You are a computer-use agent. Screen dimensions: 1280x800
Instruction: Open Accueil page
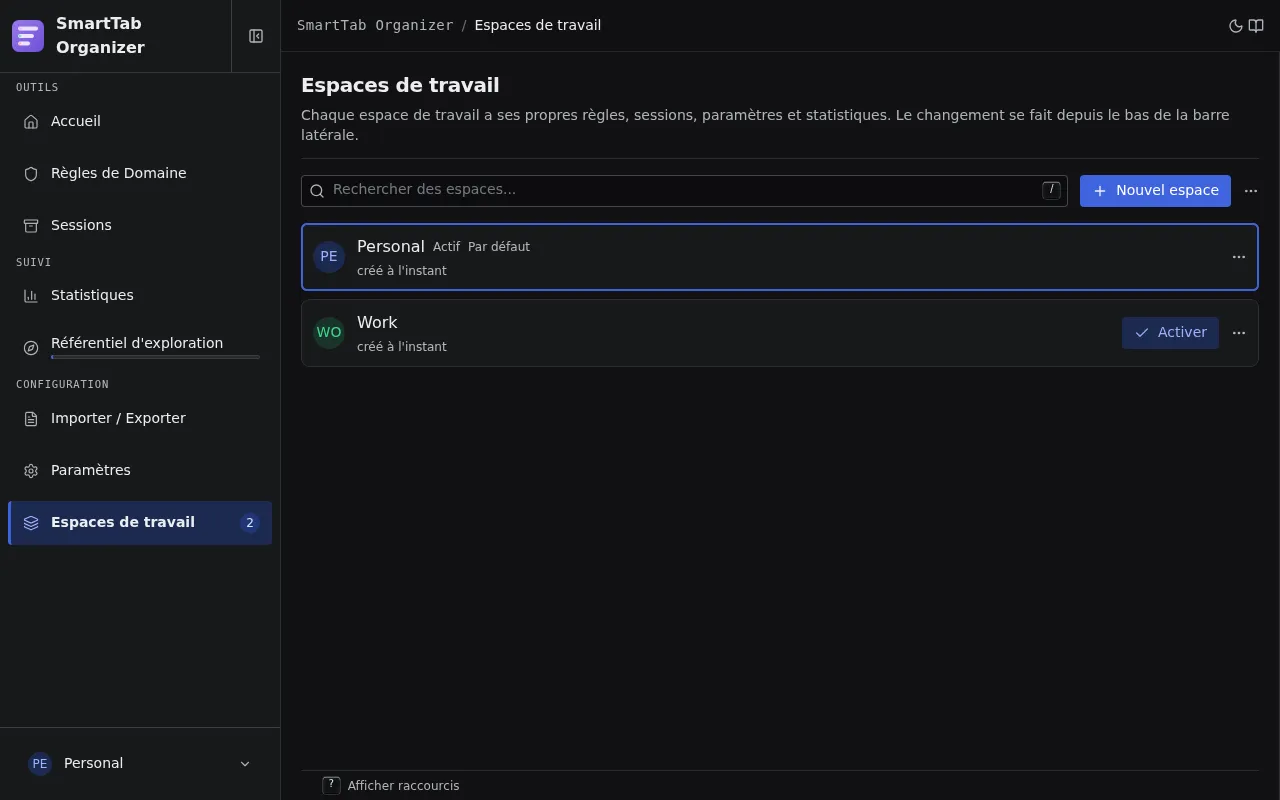[x=140, y=121]
